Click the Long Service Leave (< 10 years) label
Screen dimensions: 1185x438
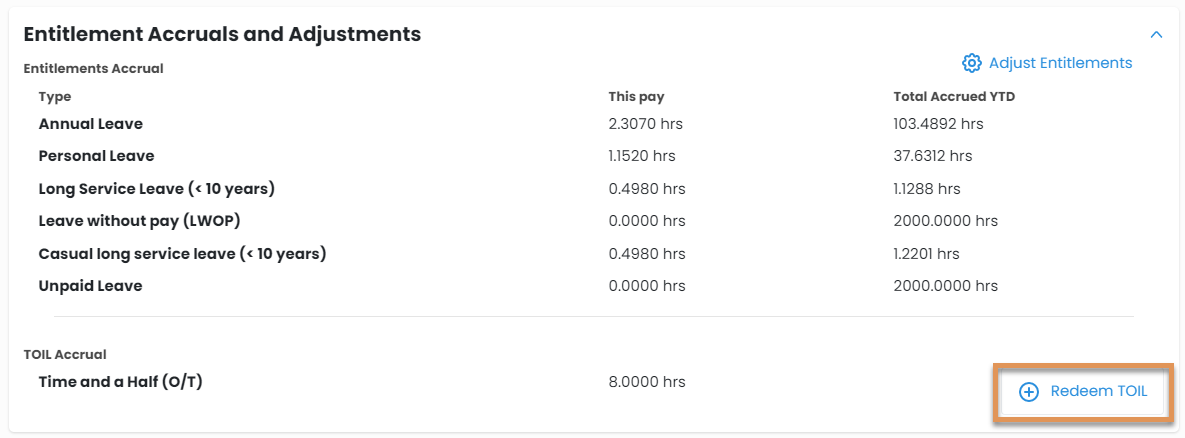tap(156, 188)
